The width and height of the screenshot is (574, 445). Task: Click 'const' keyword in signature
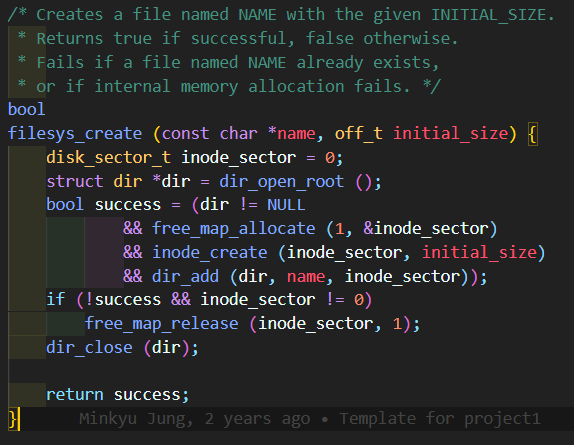click(185, 134)
